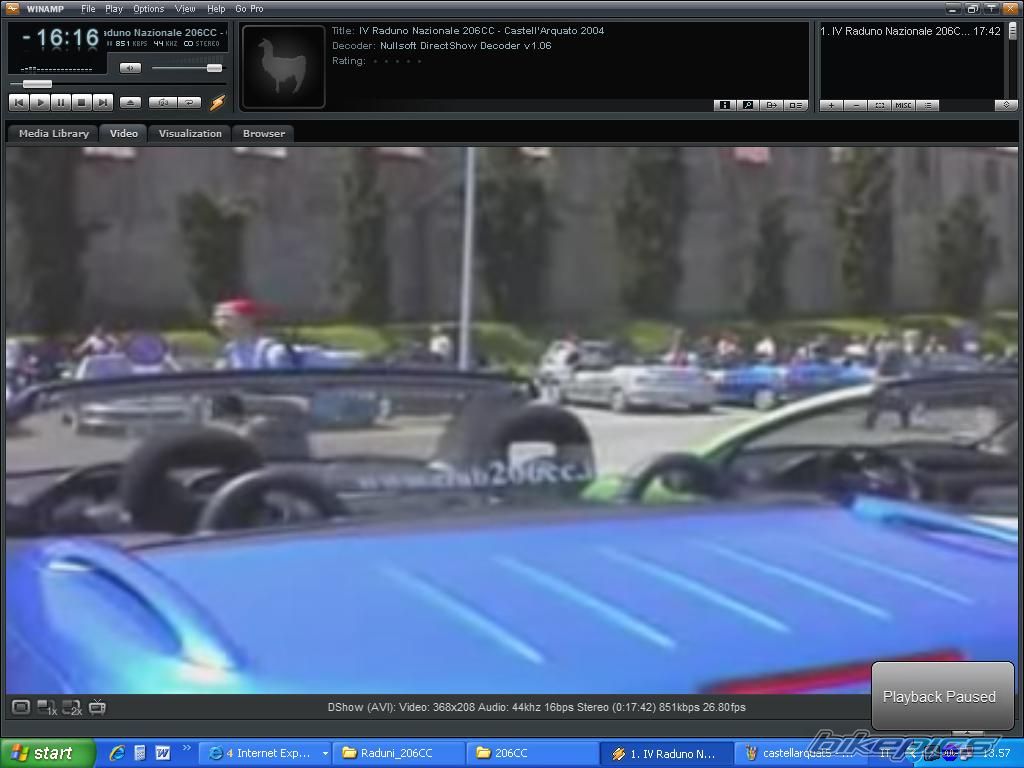This screenshot has height=768, width=1024.
Task: Expand the Internet Explorer taskbar group
Action: click(266, 753)
